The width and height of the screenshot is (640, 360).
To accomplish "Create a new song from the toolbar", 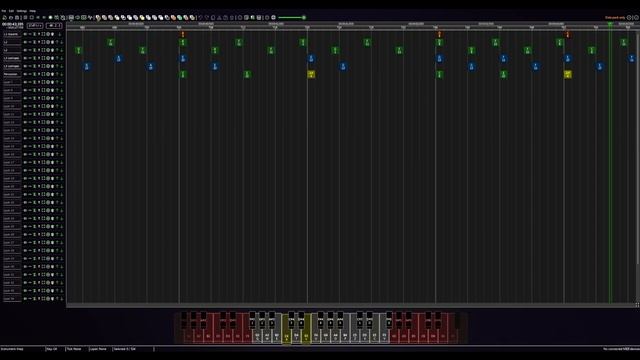I will (x=4, y=18).
